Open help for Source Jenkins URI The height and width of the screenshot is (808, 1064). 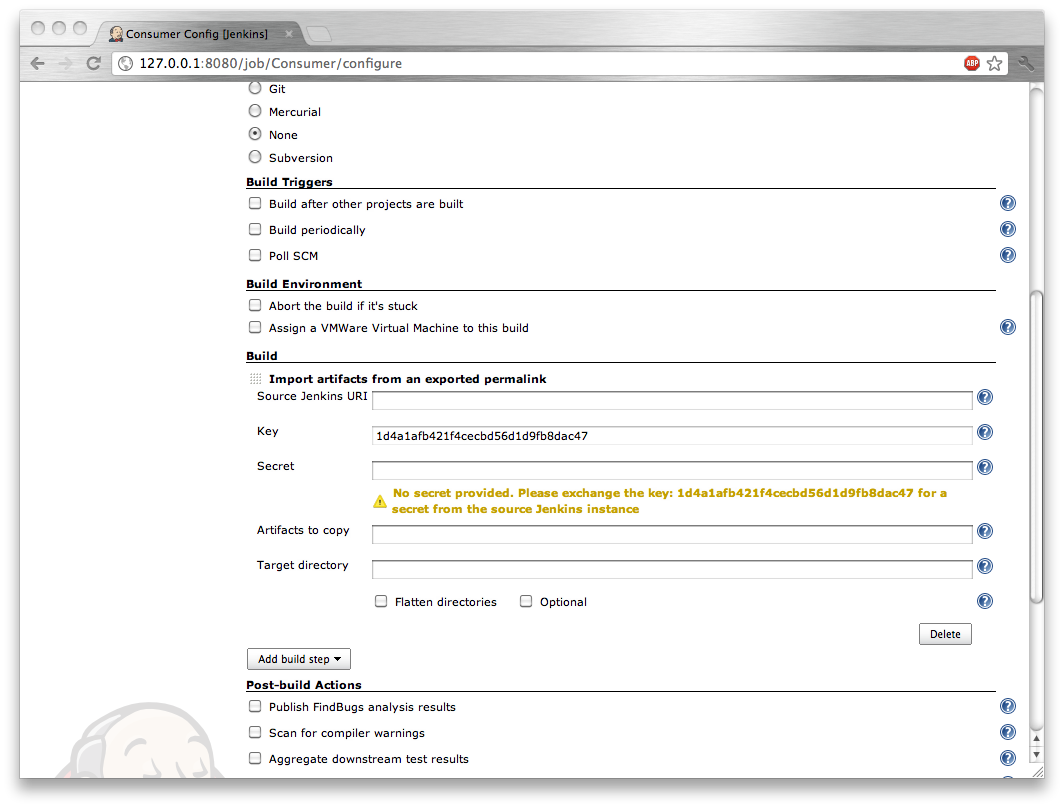point(985,397)
